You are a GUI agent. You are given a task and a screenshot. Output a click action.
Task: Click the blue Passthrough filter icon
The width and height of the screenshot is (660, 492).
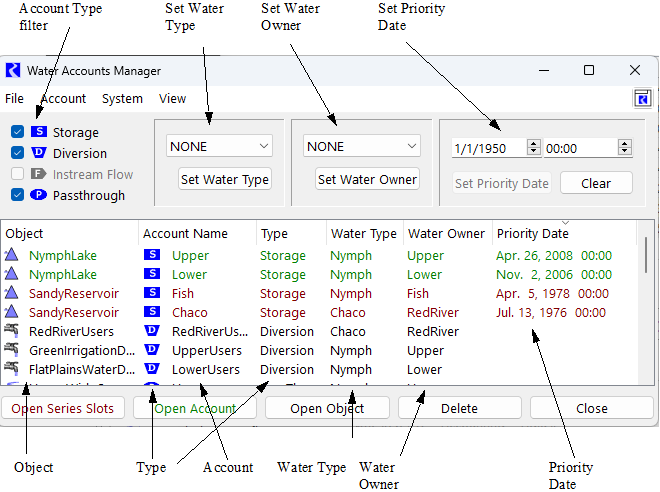38,195
